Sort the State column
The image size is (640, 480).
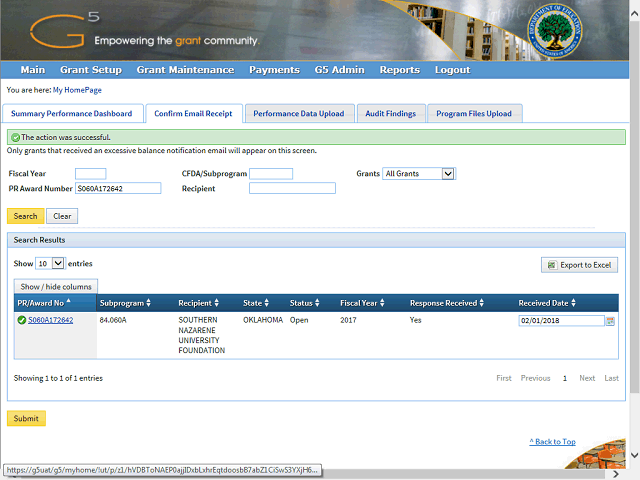pos(267,303)
